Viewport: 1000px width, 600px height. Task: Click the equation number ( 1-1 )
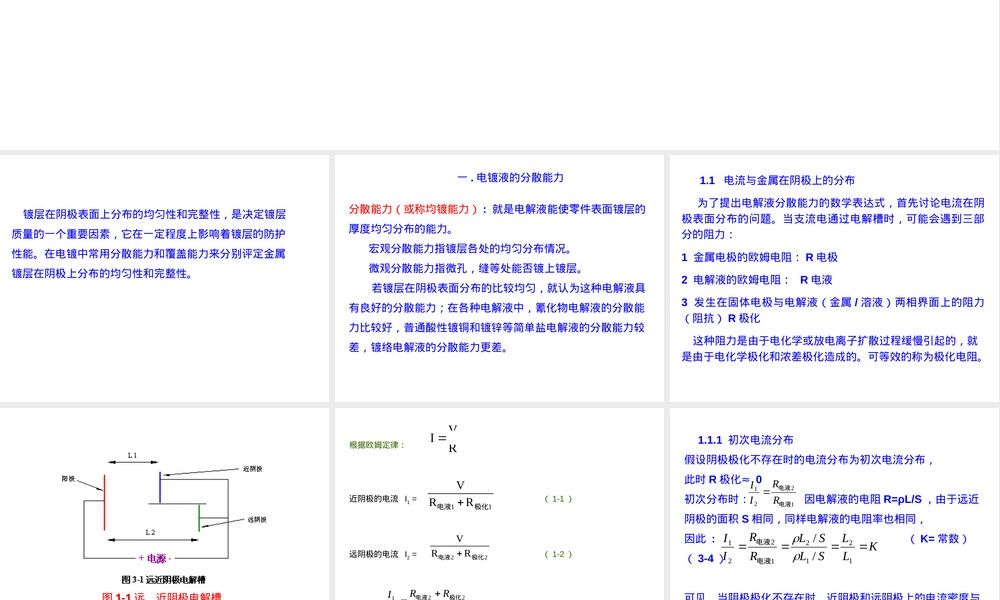tap(558, 499)
